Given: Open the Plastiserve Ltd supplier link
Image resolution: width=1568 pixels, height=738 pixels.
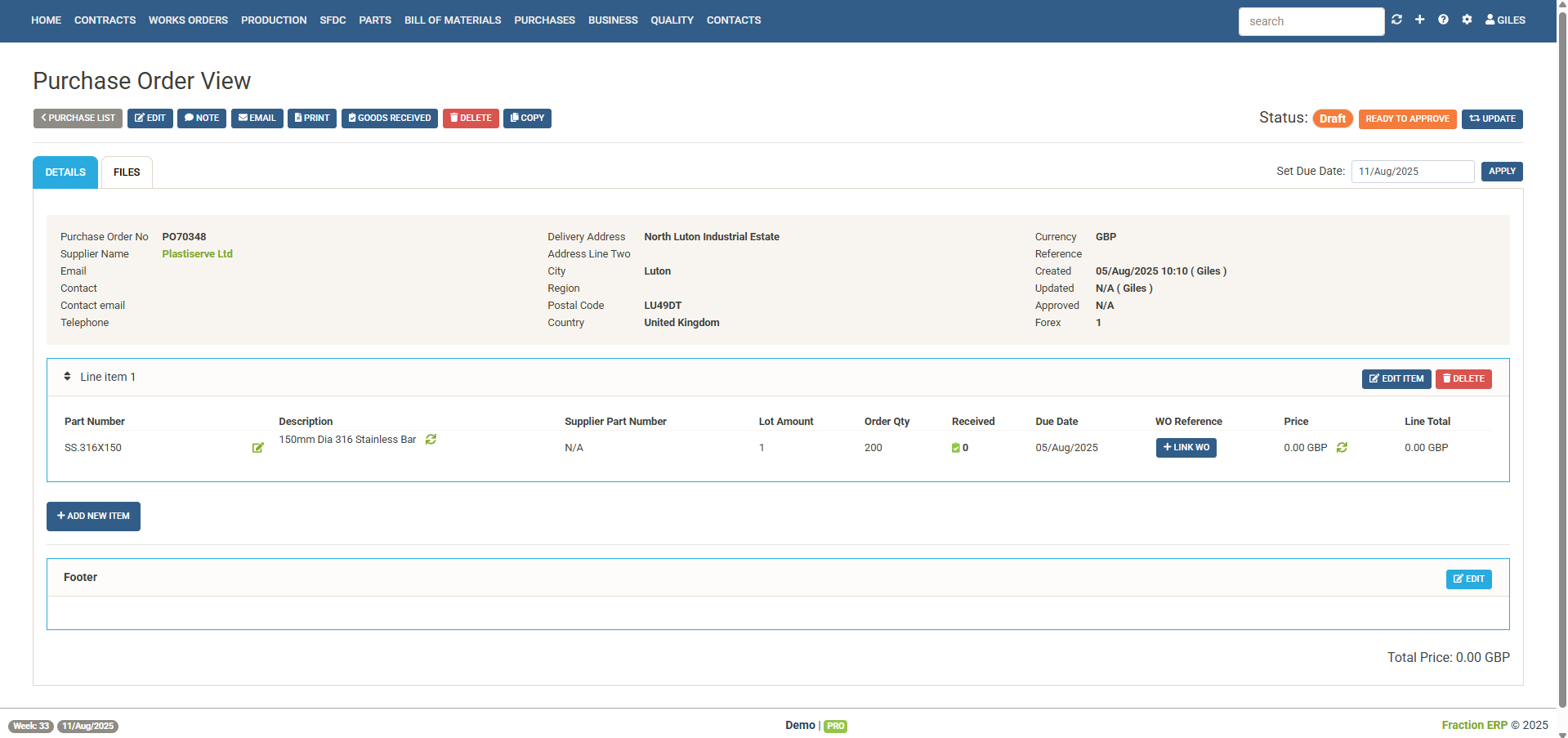Looking at the screenshot, I should 197,254.
